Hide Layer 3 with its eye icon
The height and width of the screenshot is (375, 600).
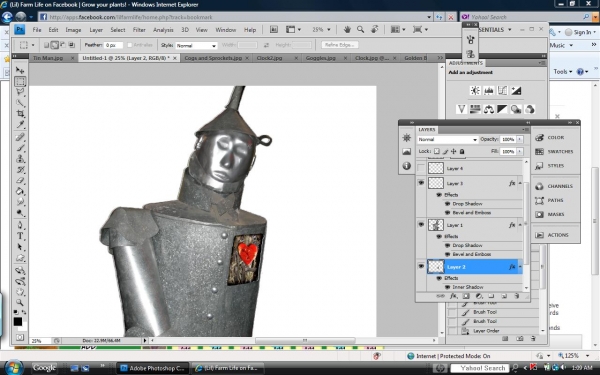pyautogui.click(x=421, y=183)
